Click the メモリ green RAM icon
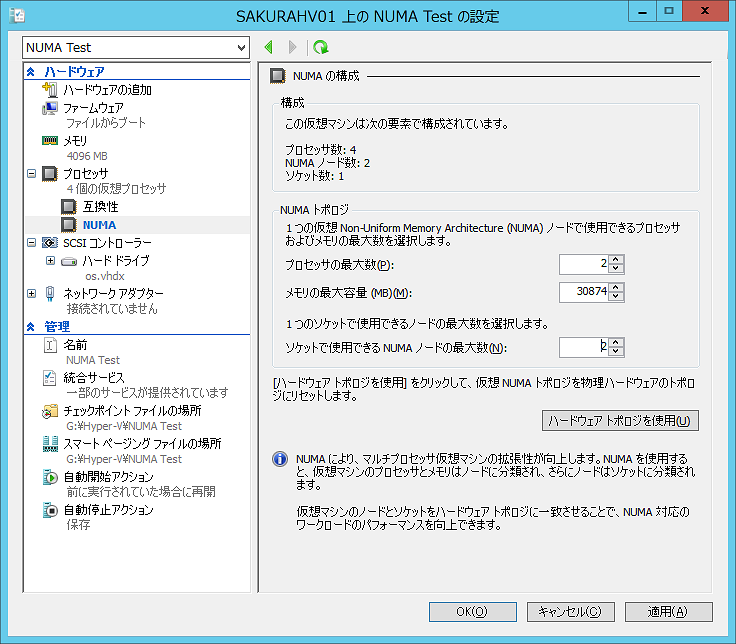736x644 pixels. click(50, 140)
